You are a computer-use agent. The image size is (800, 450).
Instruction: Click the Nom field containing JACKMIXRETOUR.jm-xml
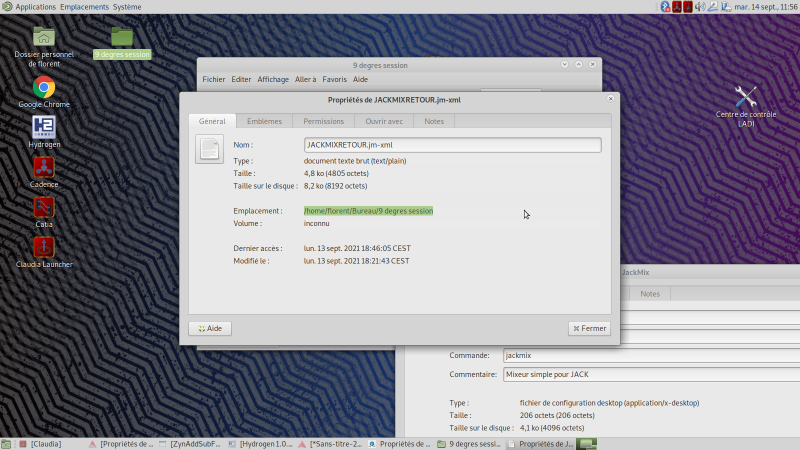(x=453, y=145)
